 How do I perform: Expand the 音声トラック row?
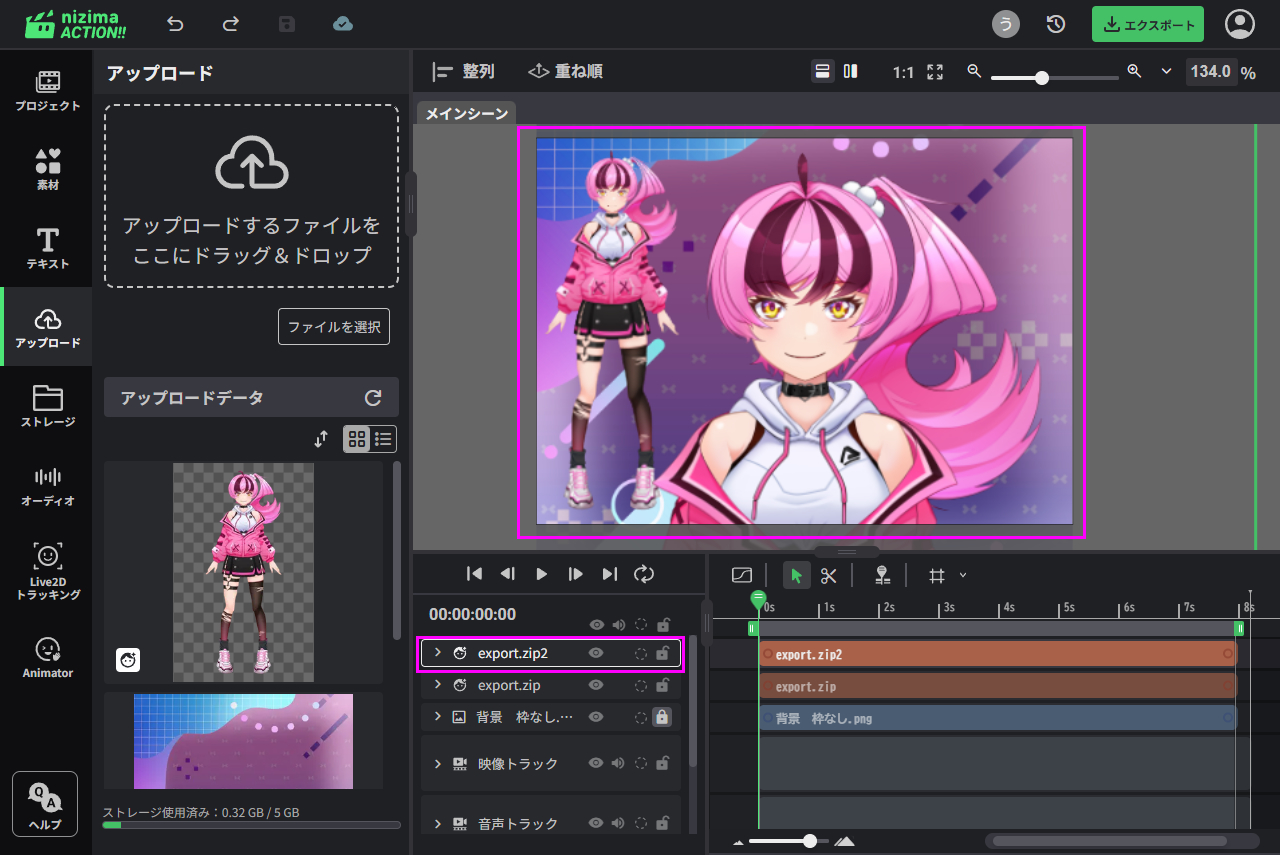coord(437,824)
